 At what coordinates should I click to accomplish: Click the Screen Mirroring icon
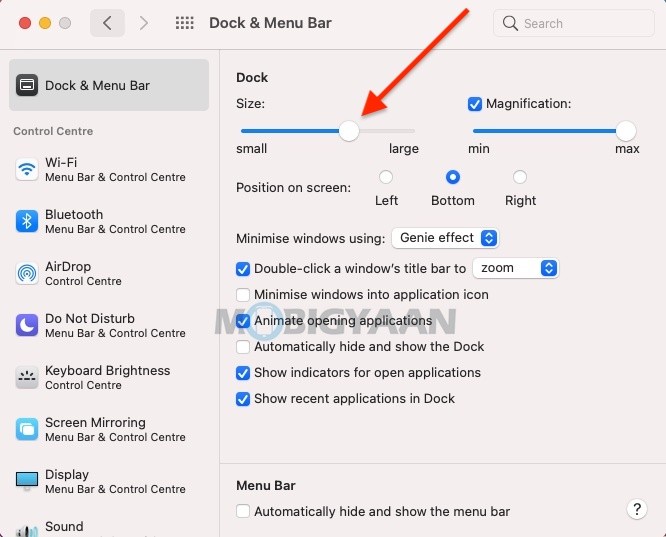click(x=27, y=430)
